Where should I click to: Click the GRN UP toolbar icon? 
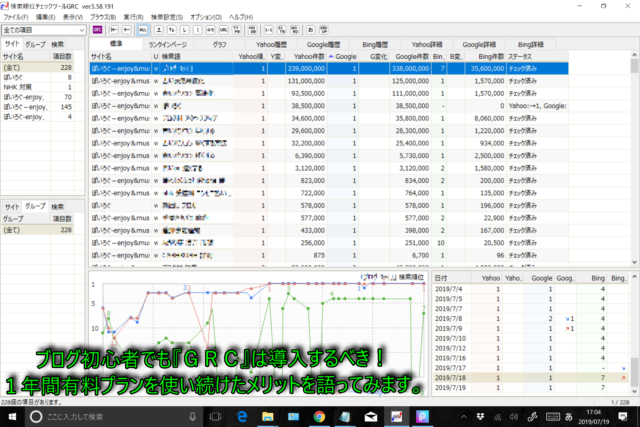click(x=324, y=30)
